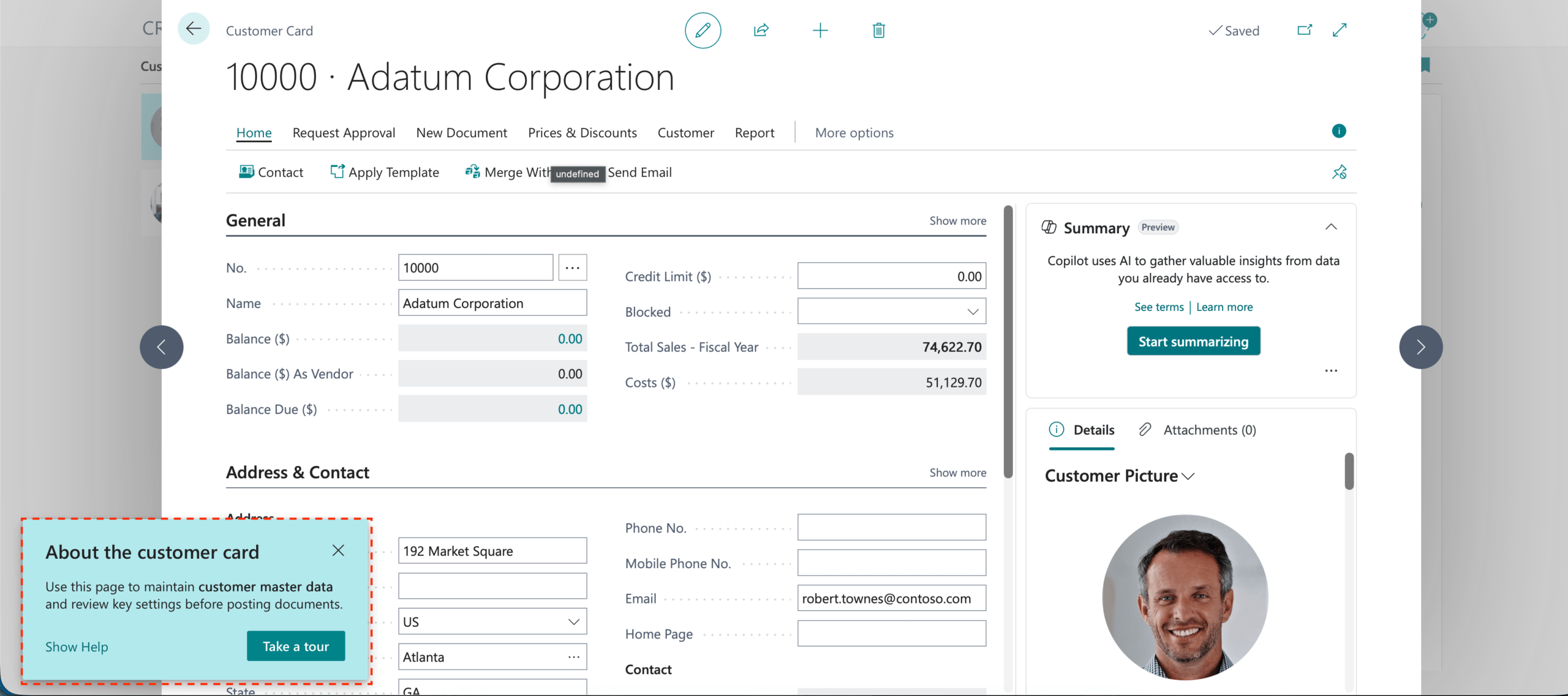Click the plus icon to create new
The image size is (1568, 696).
point(820,30)
